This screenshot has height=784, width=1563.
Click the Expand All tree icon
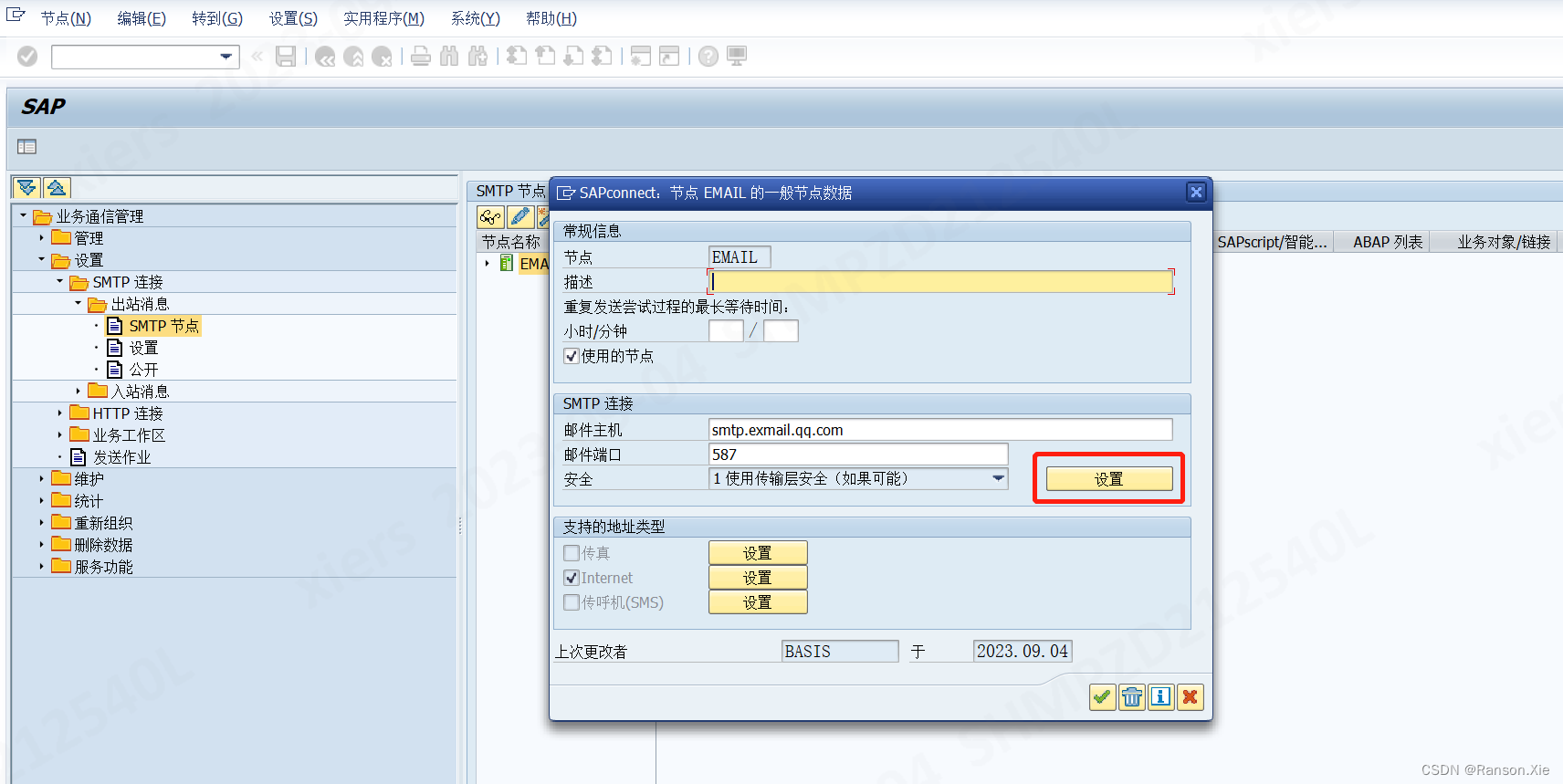[27, 188]
